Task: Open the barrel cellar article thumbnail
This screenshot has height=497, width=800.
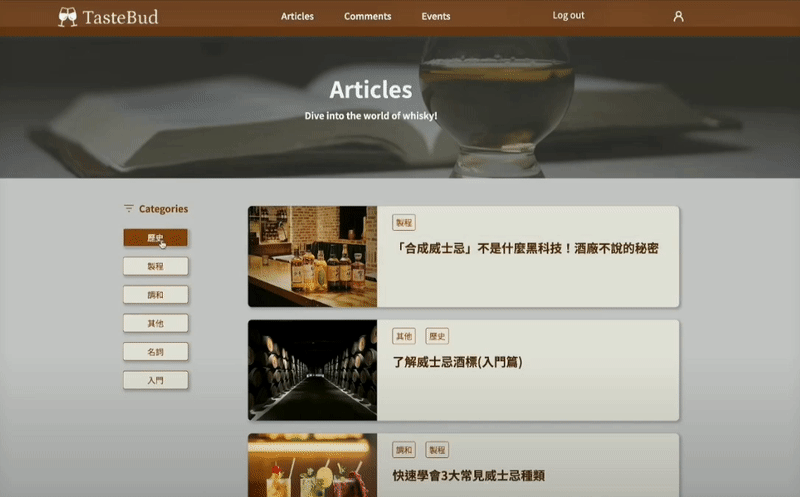Action: click(x=312, y=370)
